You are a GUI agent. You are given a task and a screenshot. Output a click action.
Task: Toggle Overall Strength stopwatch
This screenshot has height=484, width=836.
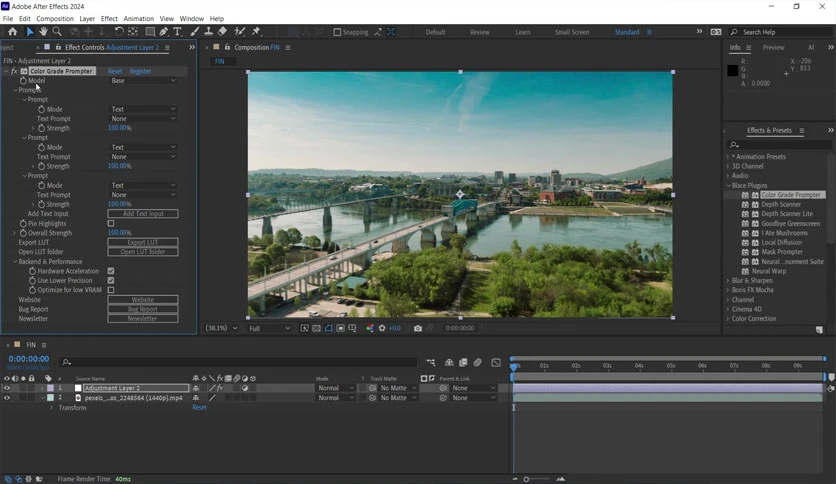(23, 233)
